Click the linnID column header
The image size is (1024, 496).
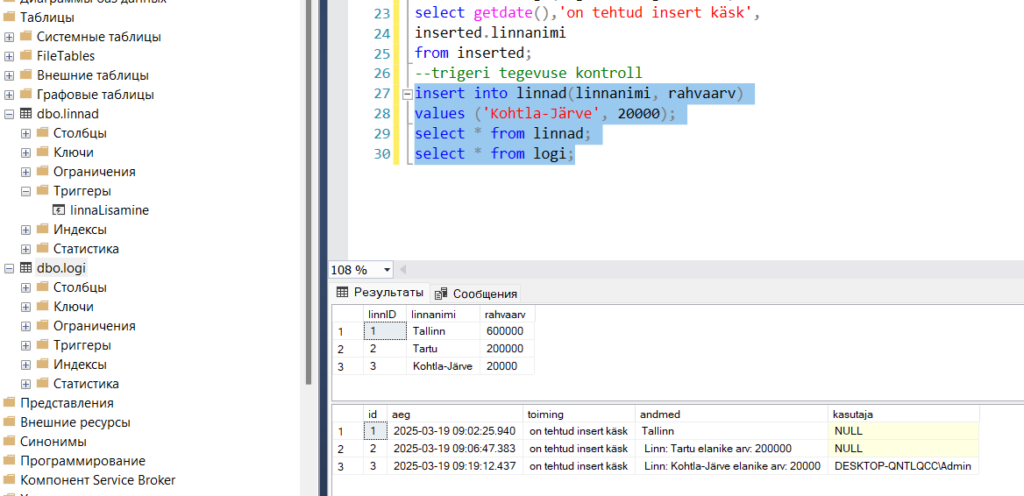click(x=385, y=314)
